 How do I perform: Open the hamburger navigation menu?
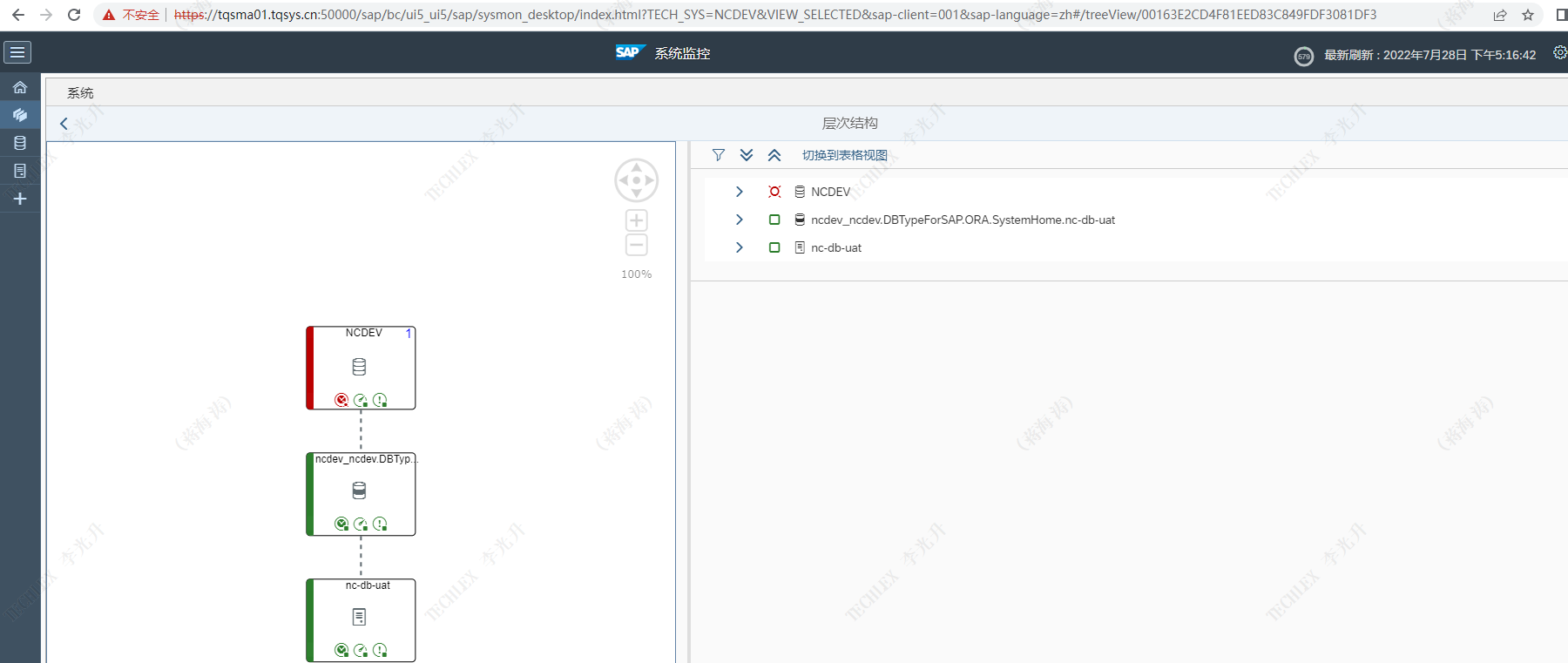17,52
